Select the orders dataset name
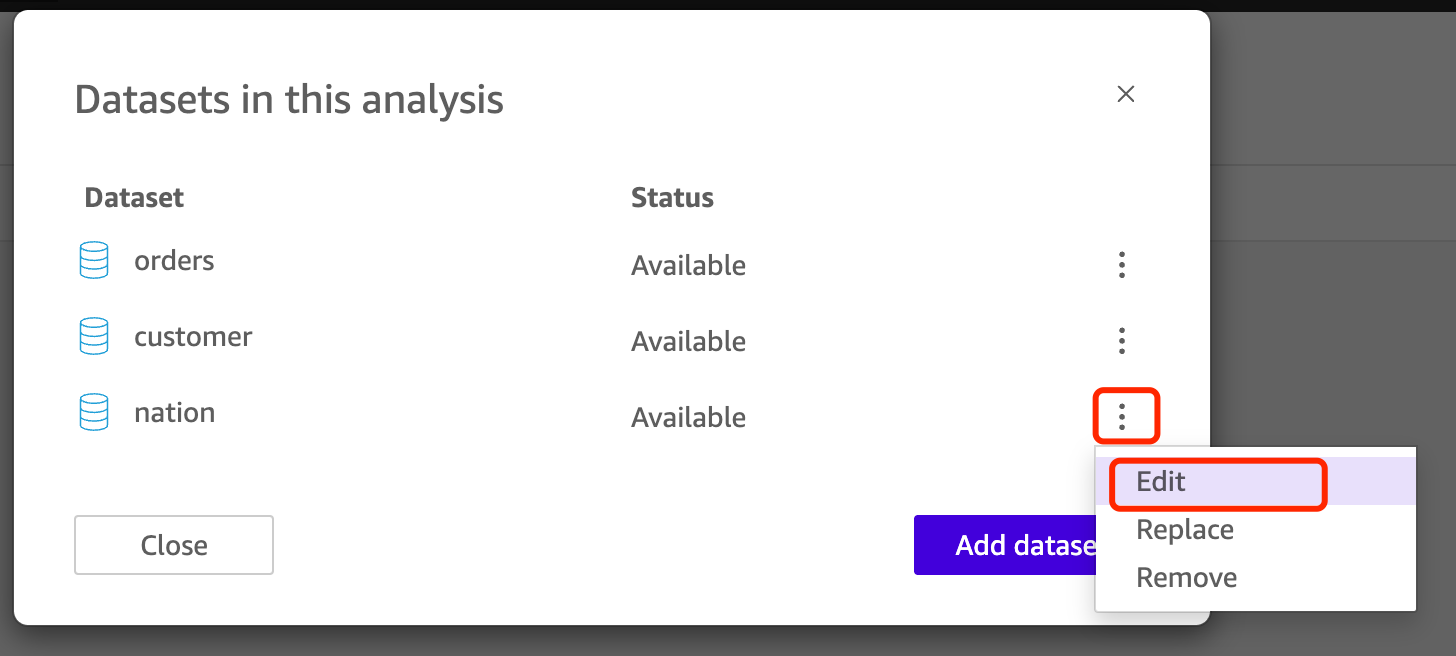This screenshot has width=1456, height=656. click(174, 261)
